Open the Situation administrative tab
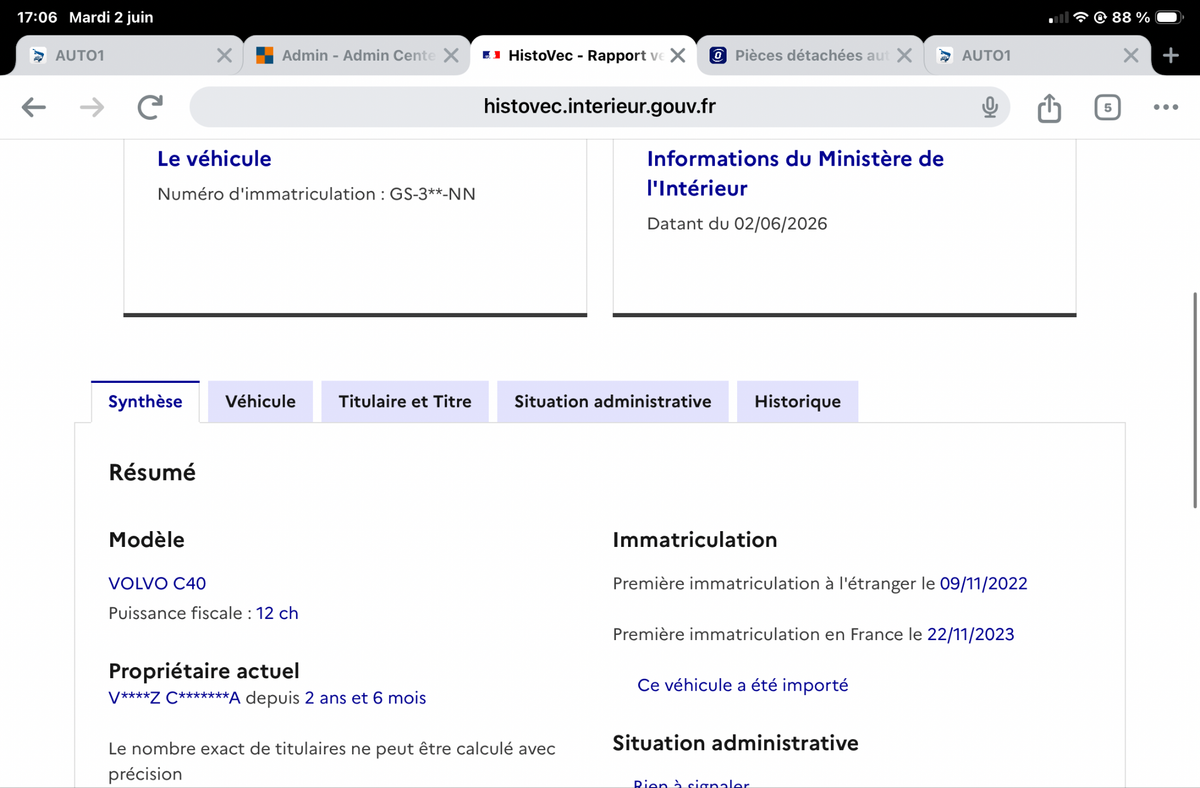Viewport: 1200px width, 788px height. (613, 401)
